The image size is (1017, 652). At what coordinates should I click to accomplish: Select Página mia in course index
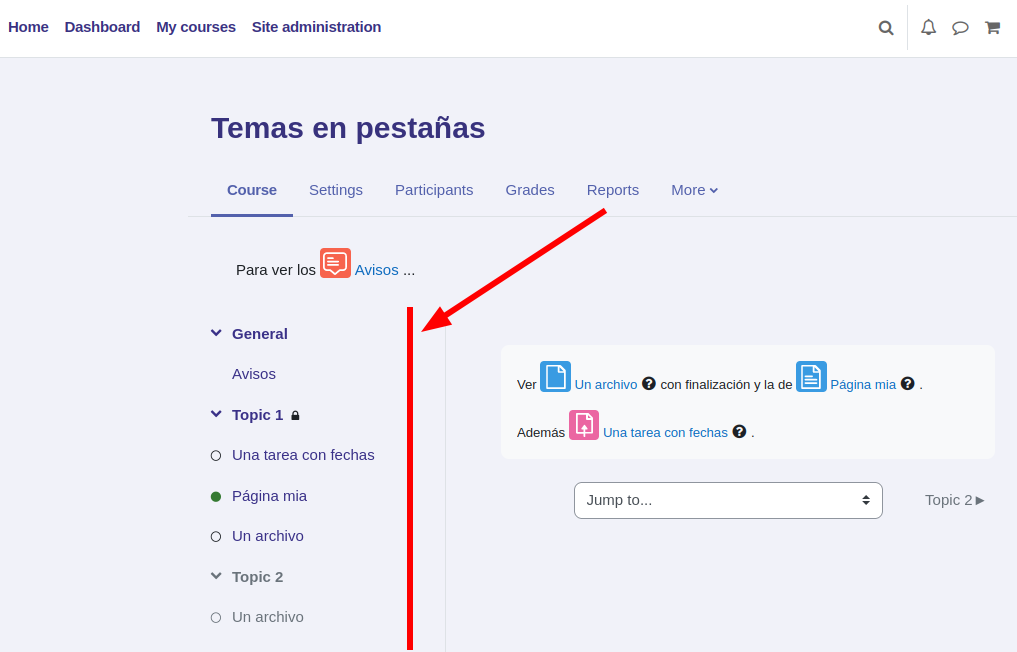click(x=269, y=496)
